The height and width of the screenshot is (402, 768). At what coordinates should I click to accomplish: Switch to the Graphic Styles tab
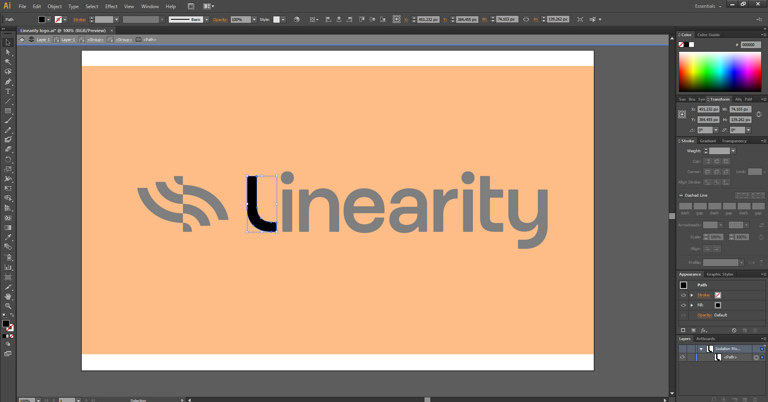[x=720, y=274]
